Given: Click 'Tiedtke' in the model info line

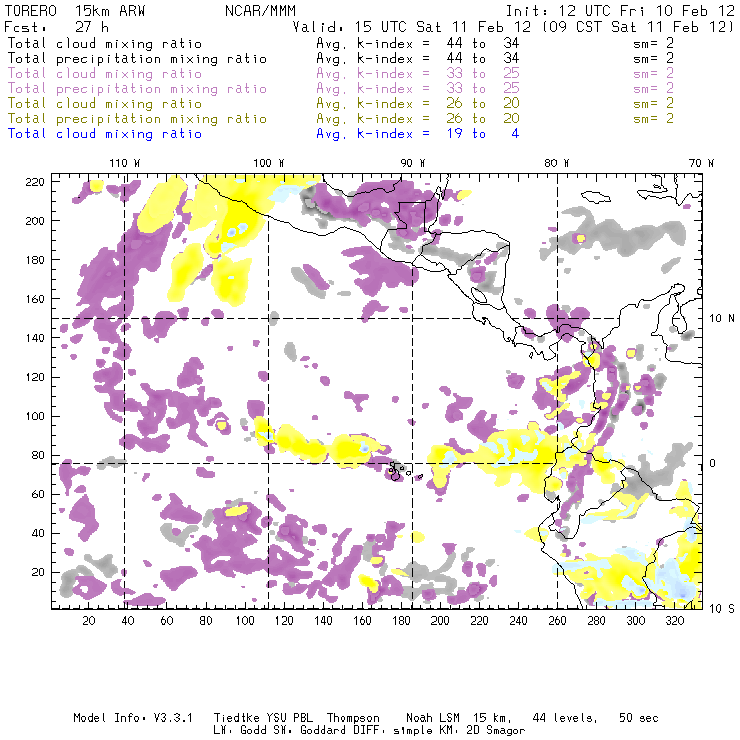Looking at the screenshot, I should (x=237, y=718).
